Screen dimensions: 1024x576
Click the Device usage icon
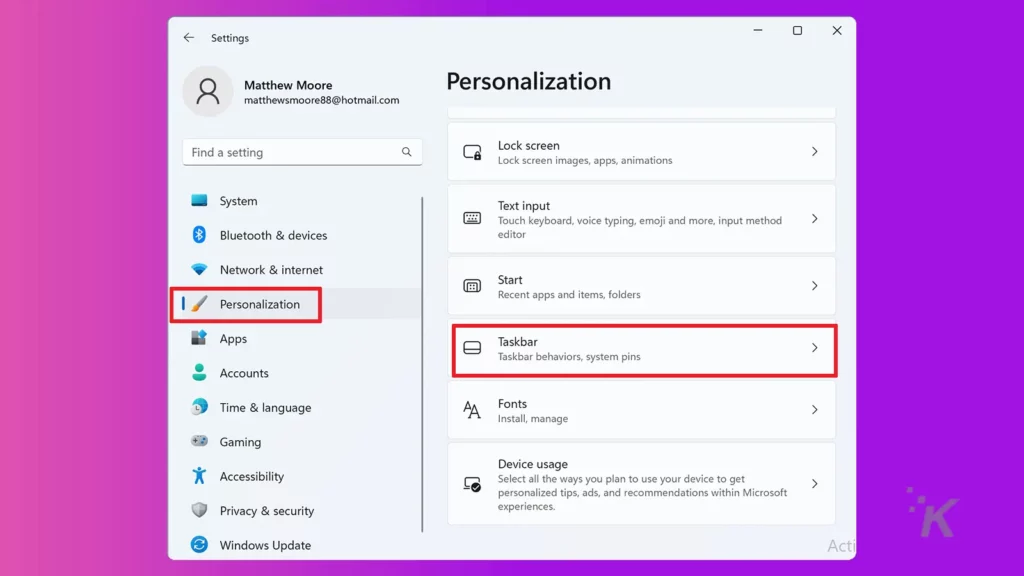(472, 484)
